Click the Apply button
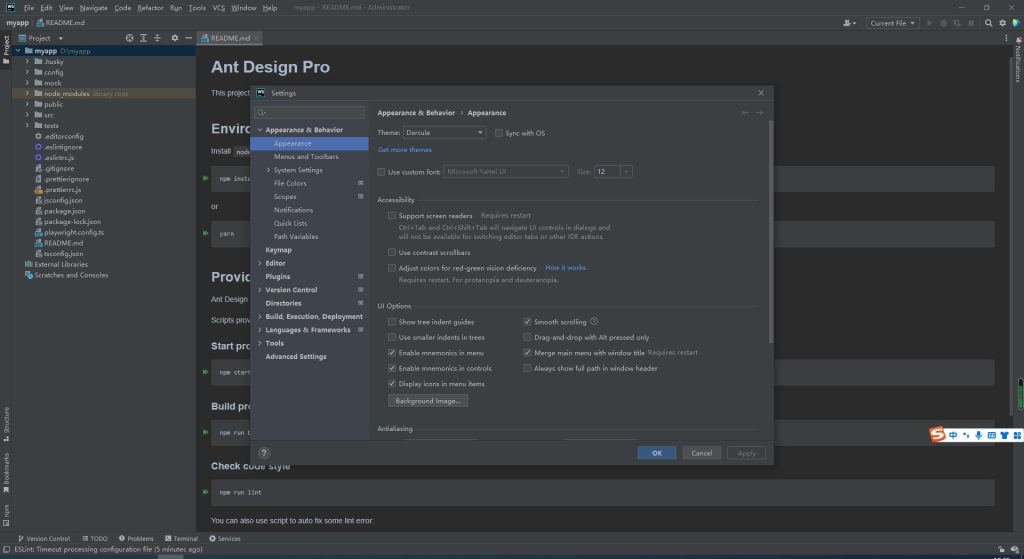 pyautogui.click(x=746, y=453)
